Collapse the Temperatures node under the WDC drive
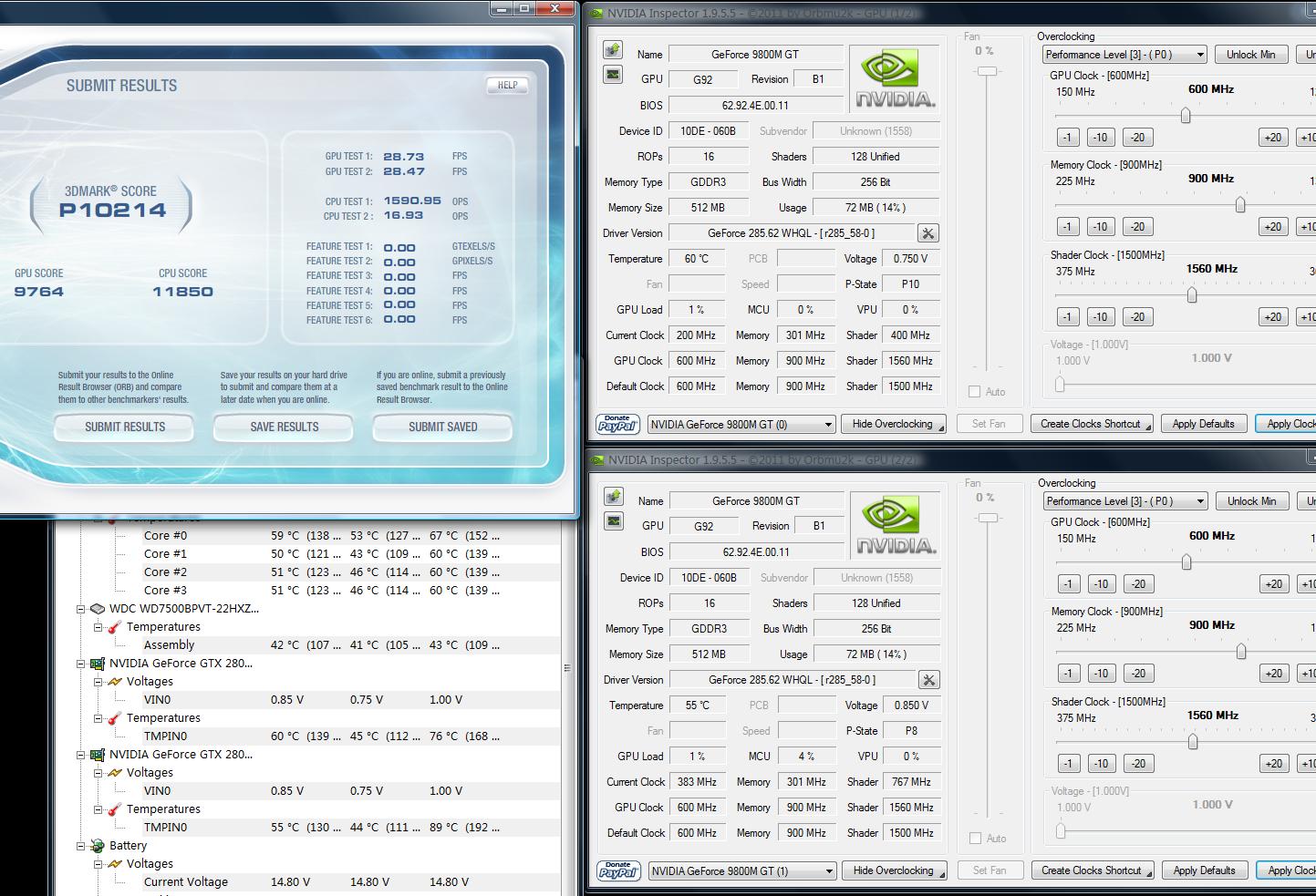The image size is (1316, 896). point(98,627)
